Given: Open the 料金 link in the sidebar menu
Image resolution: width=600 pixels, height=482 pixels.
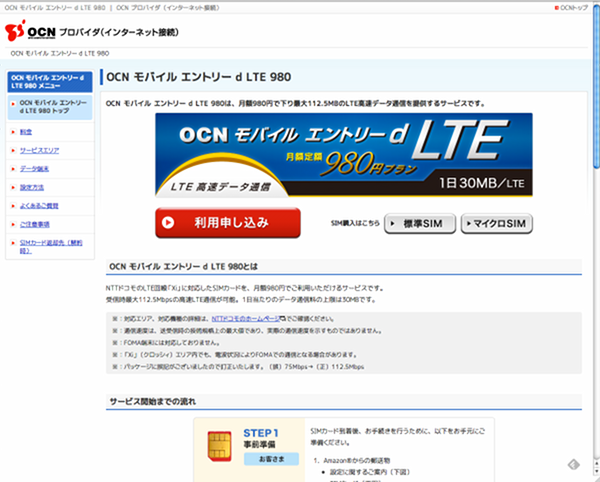Looking at the screenshot, I should tap(26, 132).
